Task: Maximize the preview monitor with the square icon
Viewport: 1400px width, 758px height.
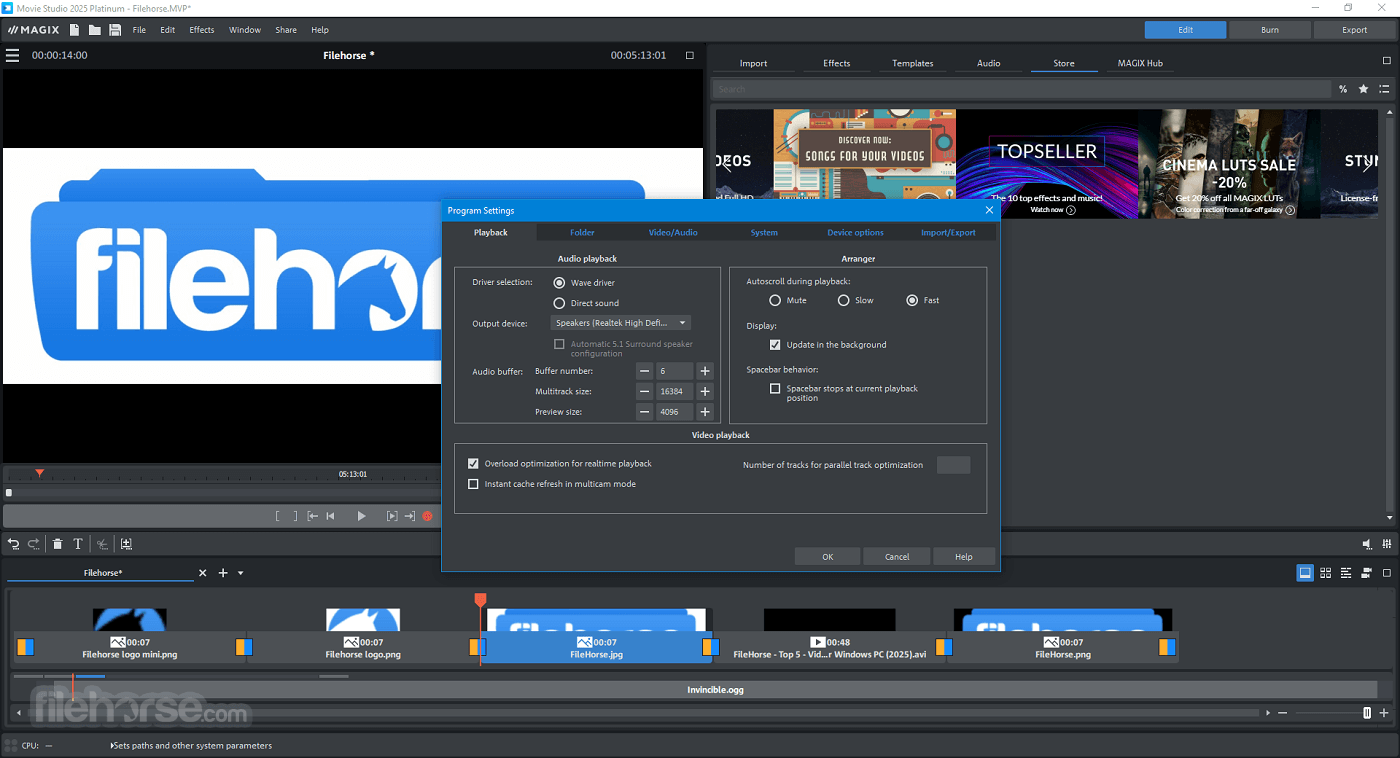Action: click(x=689, y=55)
